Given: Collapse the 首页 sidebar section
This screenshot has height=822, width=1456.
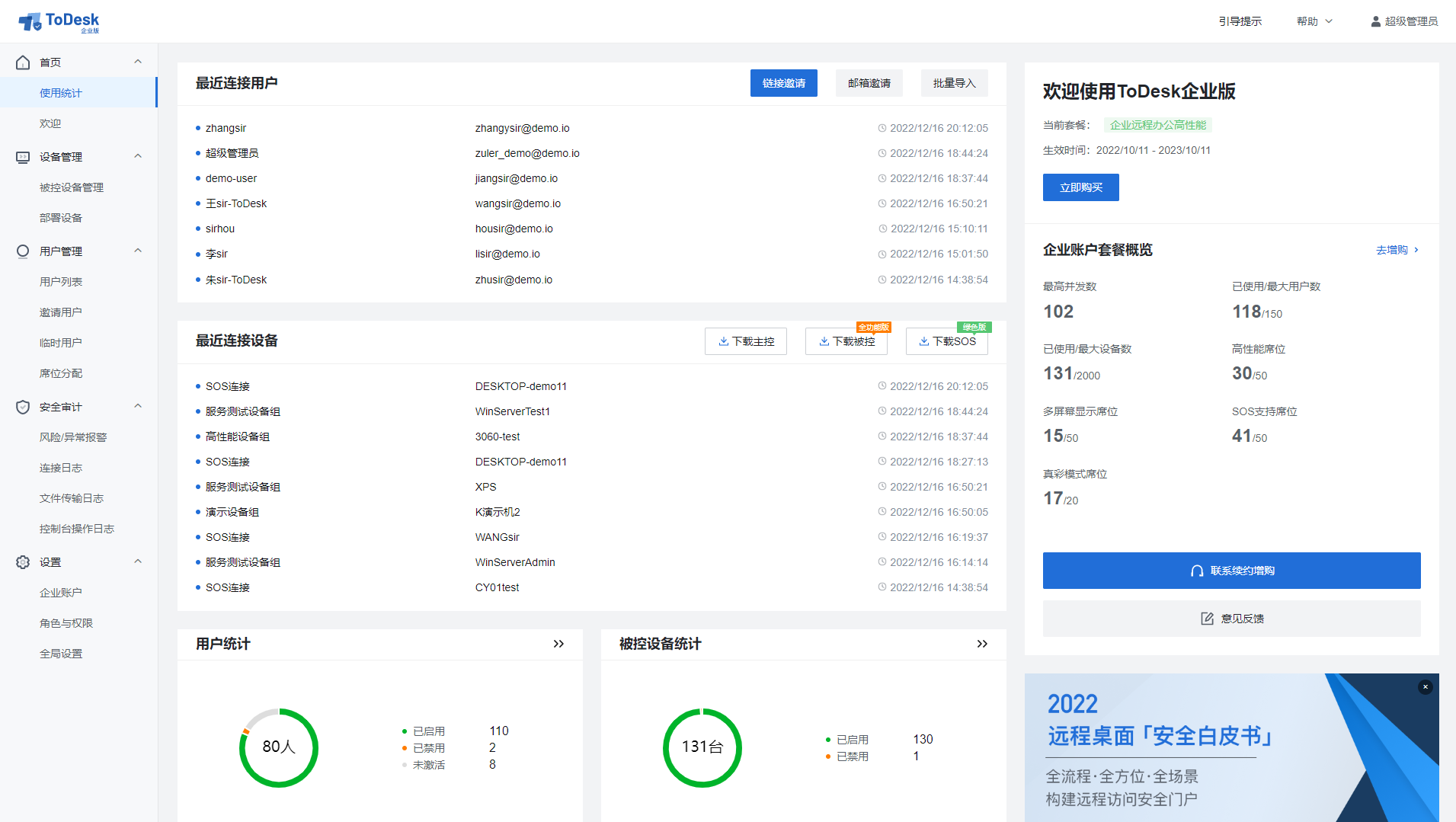Looking at the screenshot, I should coord(138,62).
